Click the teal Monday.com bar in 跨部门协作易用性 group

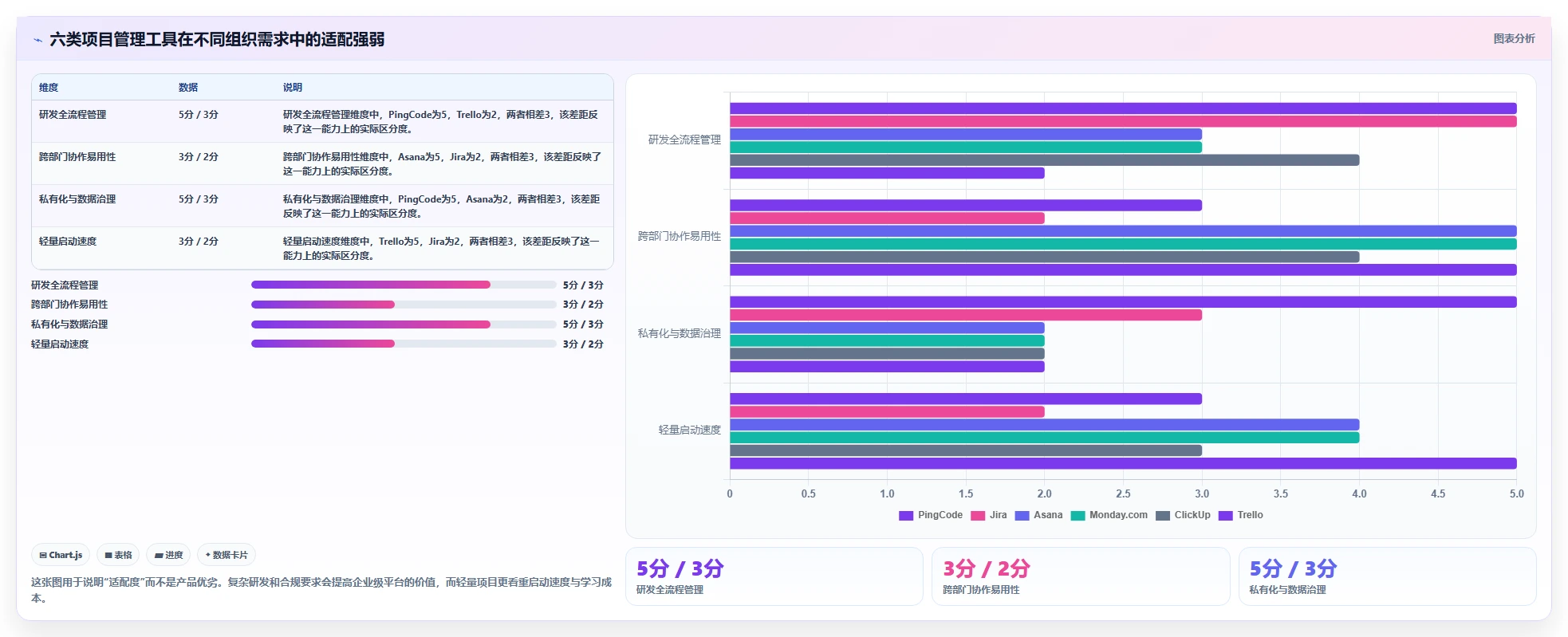[1123, 244]
